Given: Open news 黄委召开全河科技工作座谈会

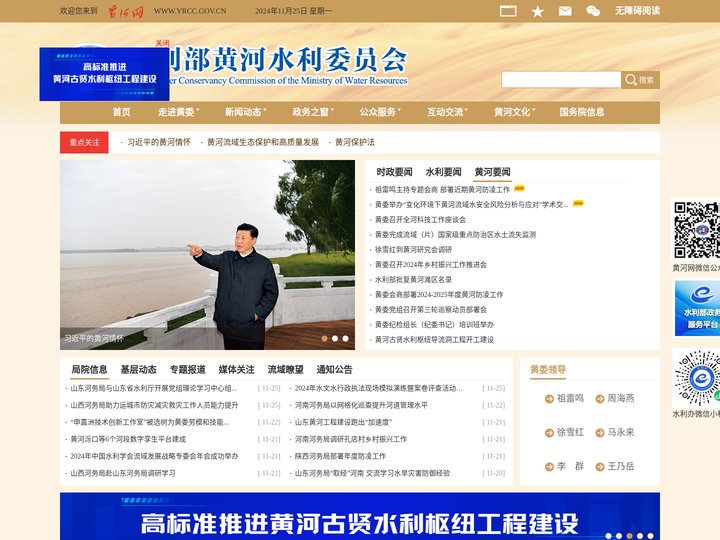Looking at the screenshot, I should (420, 219).
